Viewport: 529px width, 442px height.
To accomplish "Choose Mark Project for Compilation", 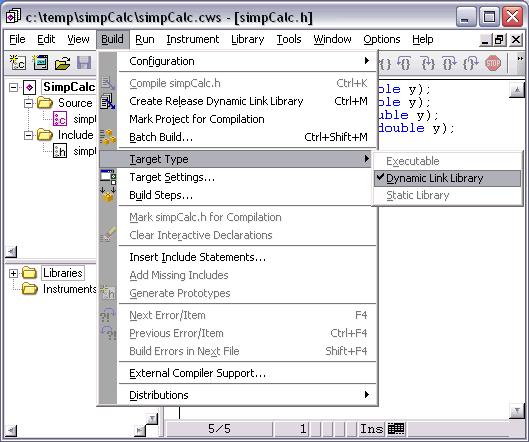I will point(248,119).
